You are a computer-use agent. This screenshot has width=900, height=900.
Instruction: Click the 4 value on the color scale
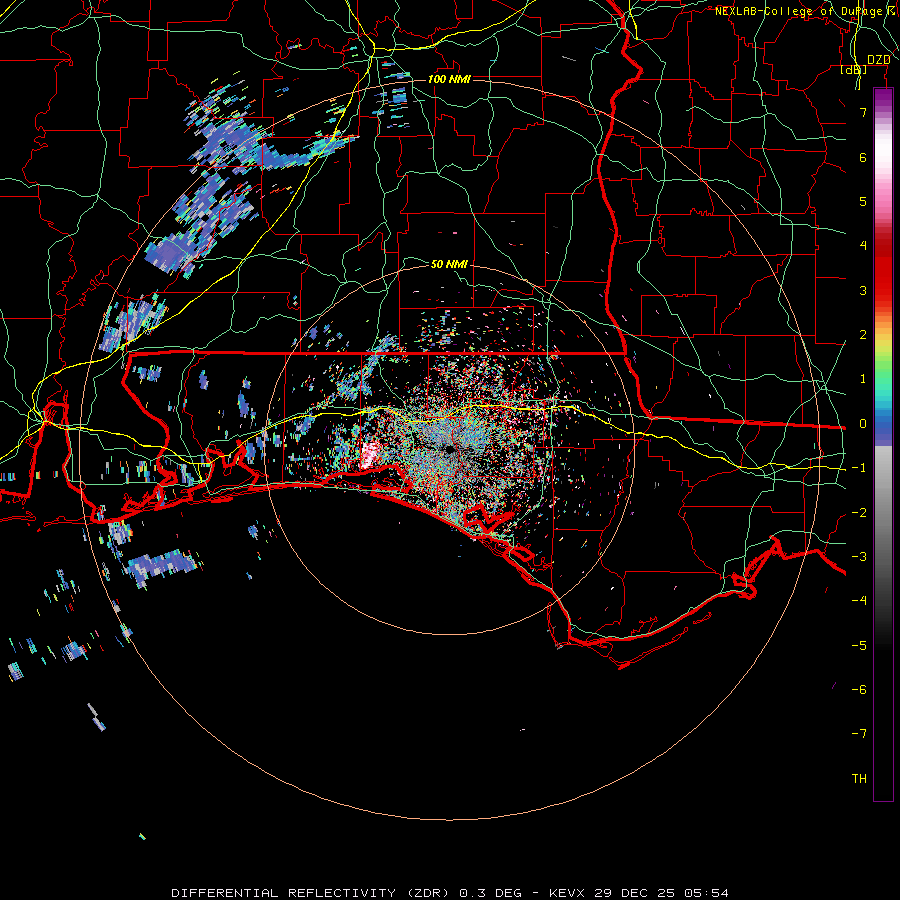(863, 246)
